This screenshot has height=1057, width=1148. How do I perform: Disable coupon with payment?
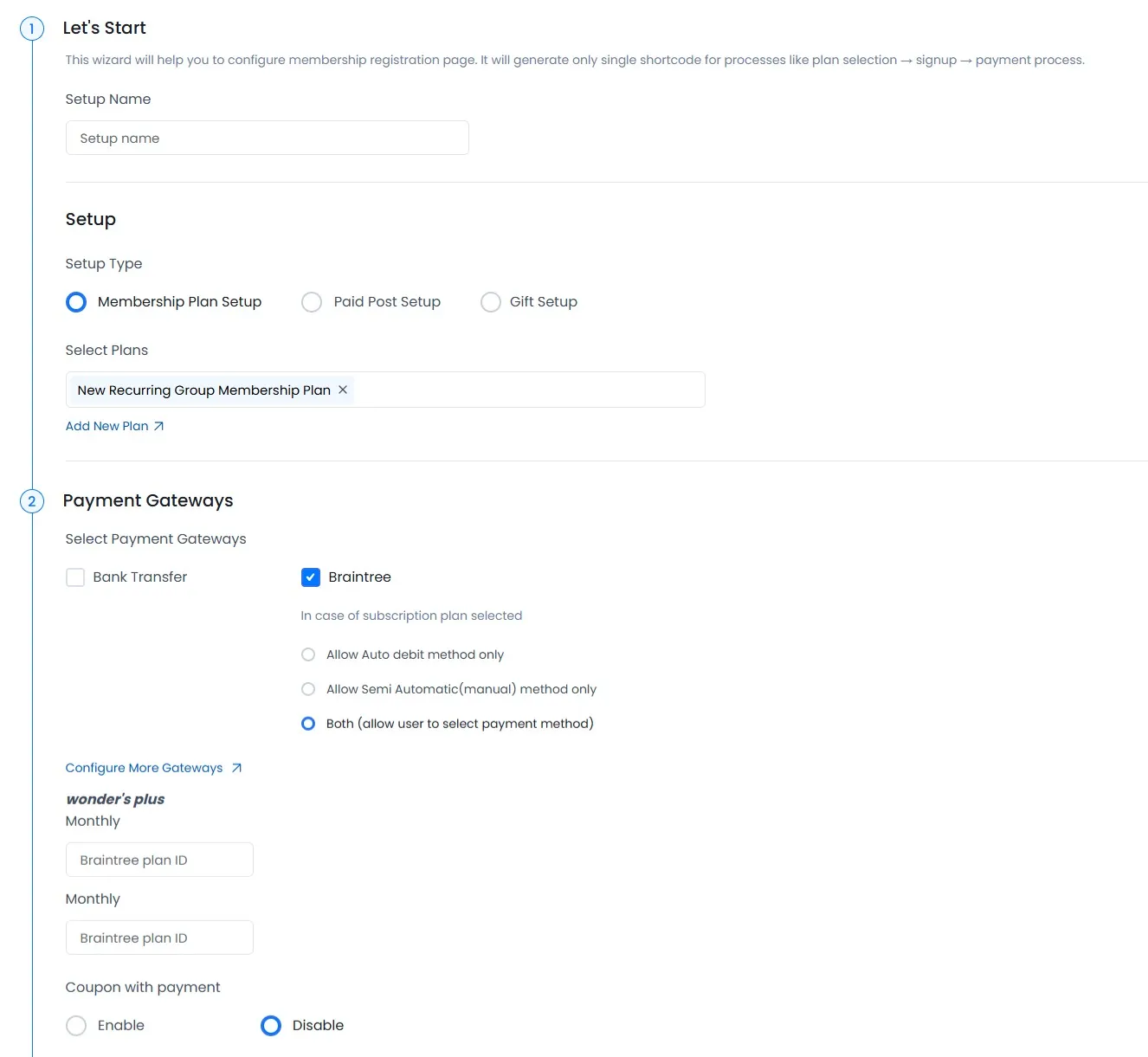coord(270,1025)
